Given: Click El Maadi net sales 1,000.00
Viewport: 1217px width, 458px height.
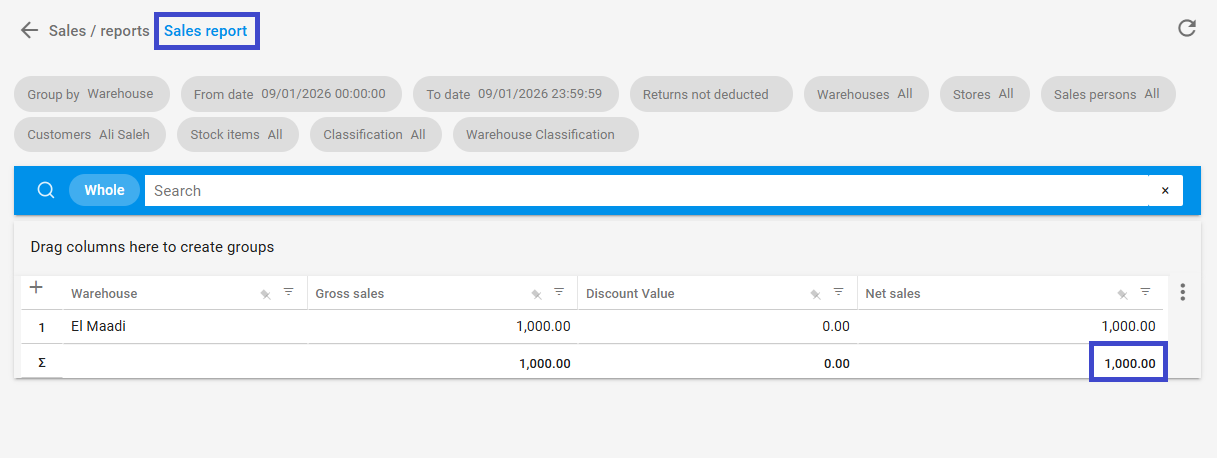Looking at the screenshot, I should click(x=1011, y=327).
